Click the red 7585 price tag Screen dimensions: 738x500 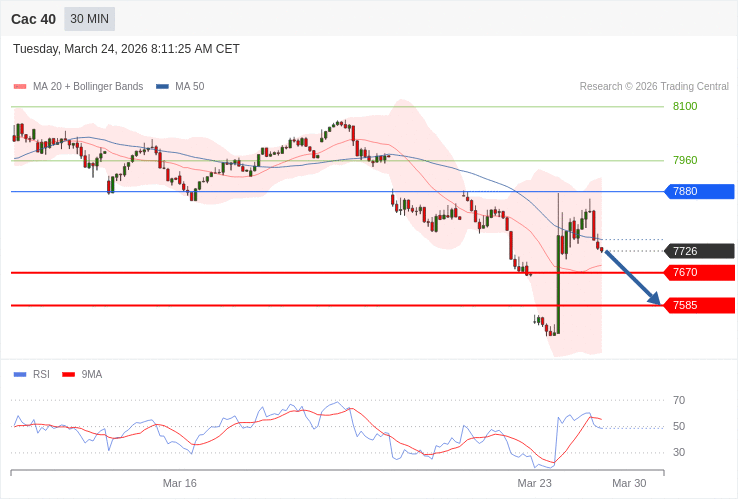coord(699,305)
